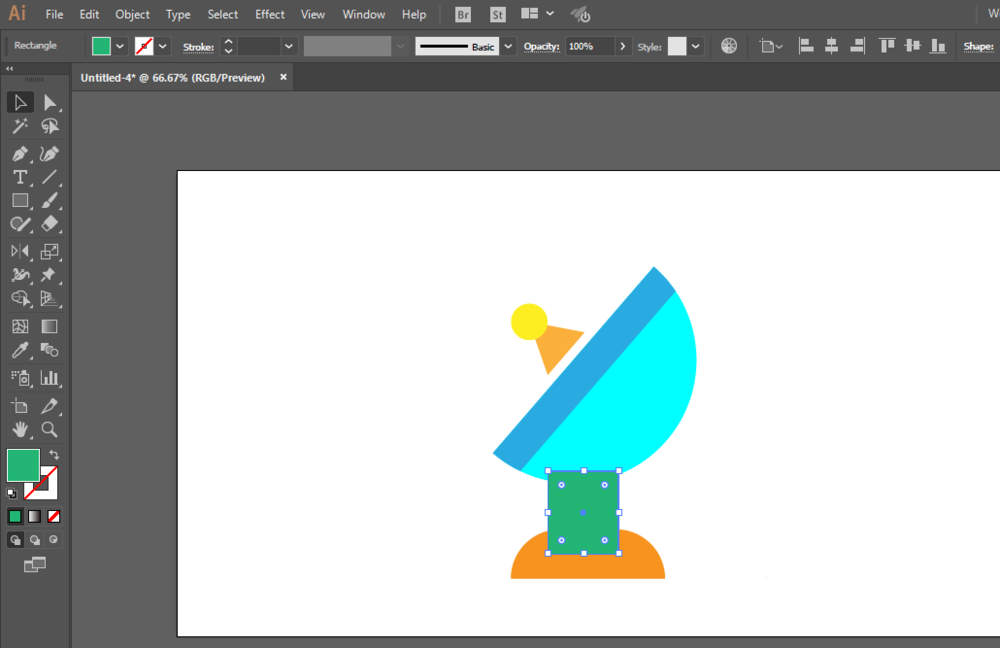Set paint mode to Gradient

click(34, 517)
